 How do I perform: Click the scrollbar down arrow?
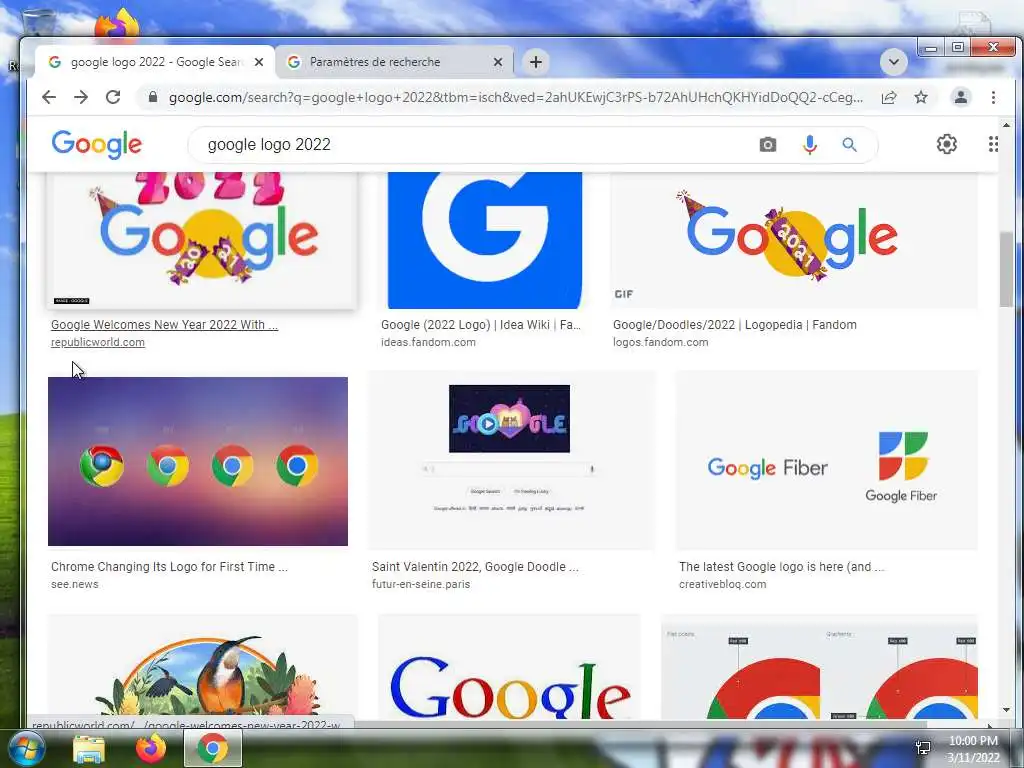tap(1006, 710)
